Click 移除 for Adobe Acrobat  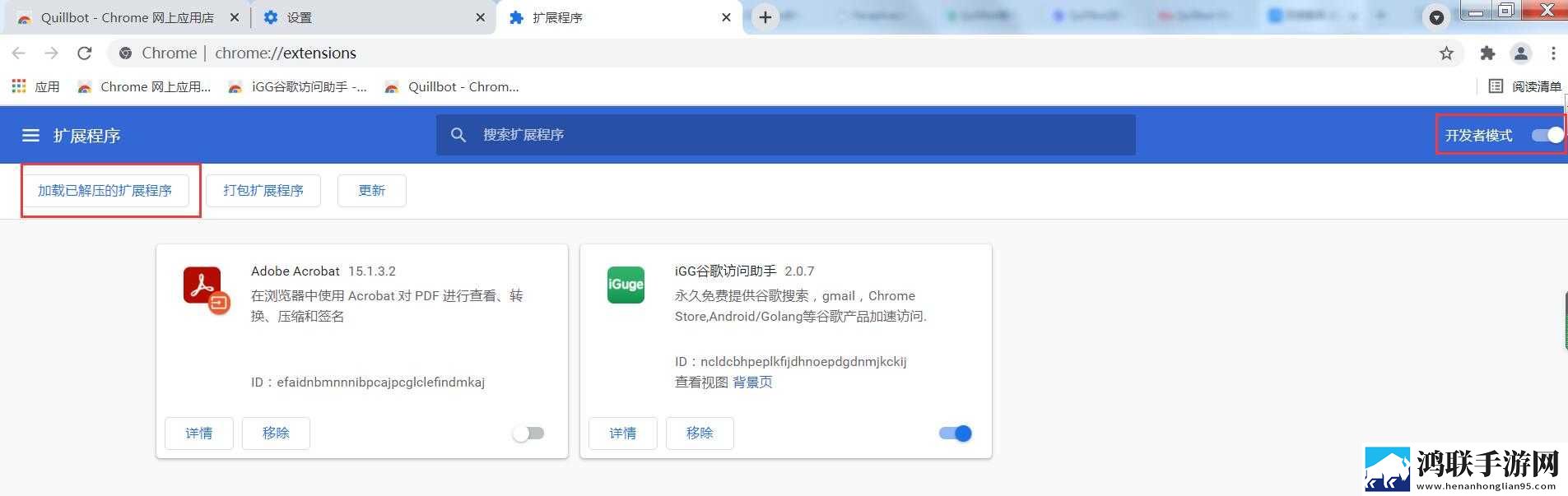(x=276, y=433)
